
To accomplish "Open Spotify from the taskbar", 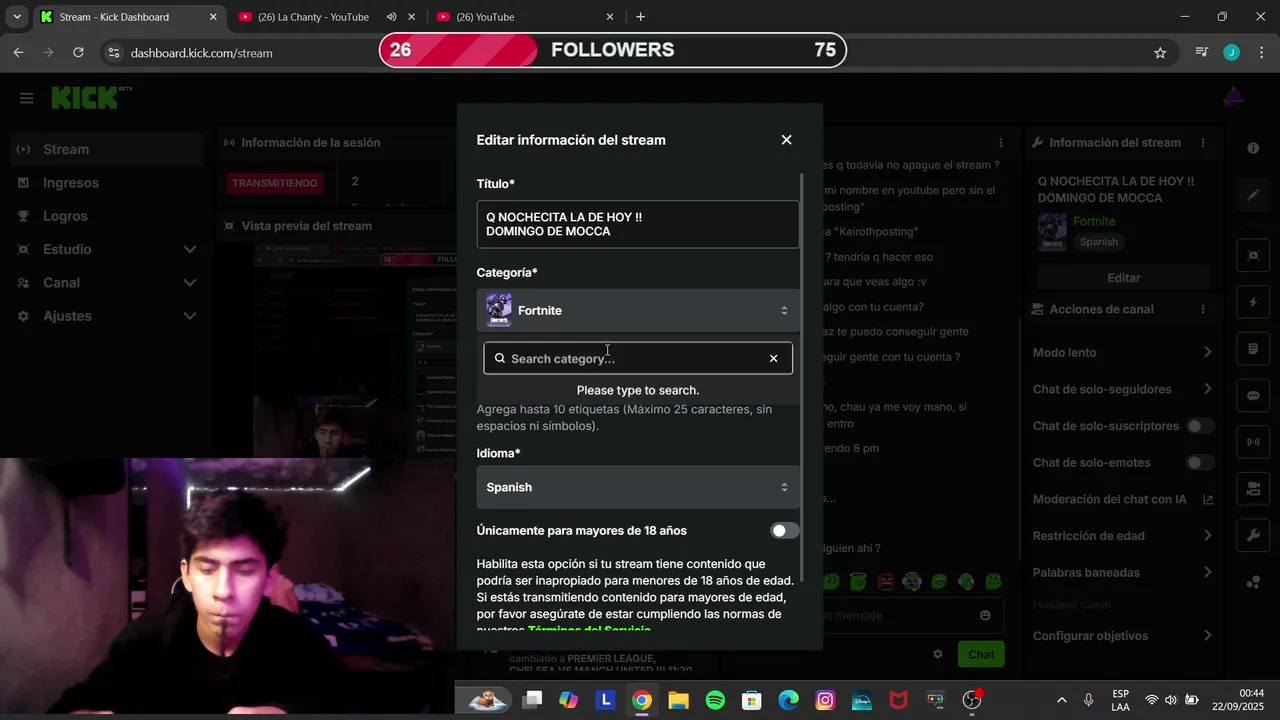I will 715,700.
